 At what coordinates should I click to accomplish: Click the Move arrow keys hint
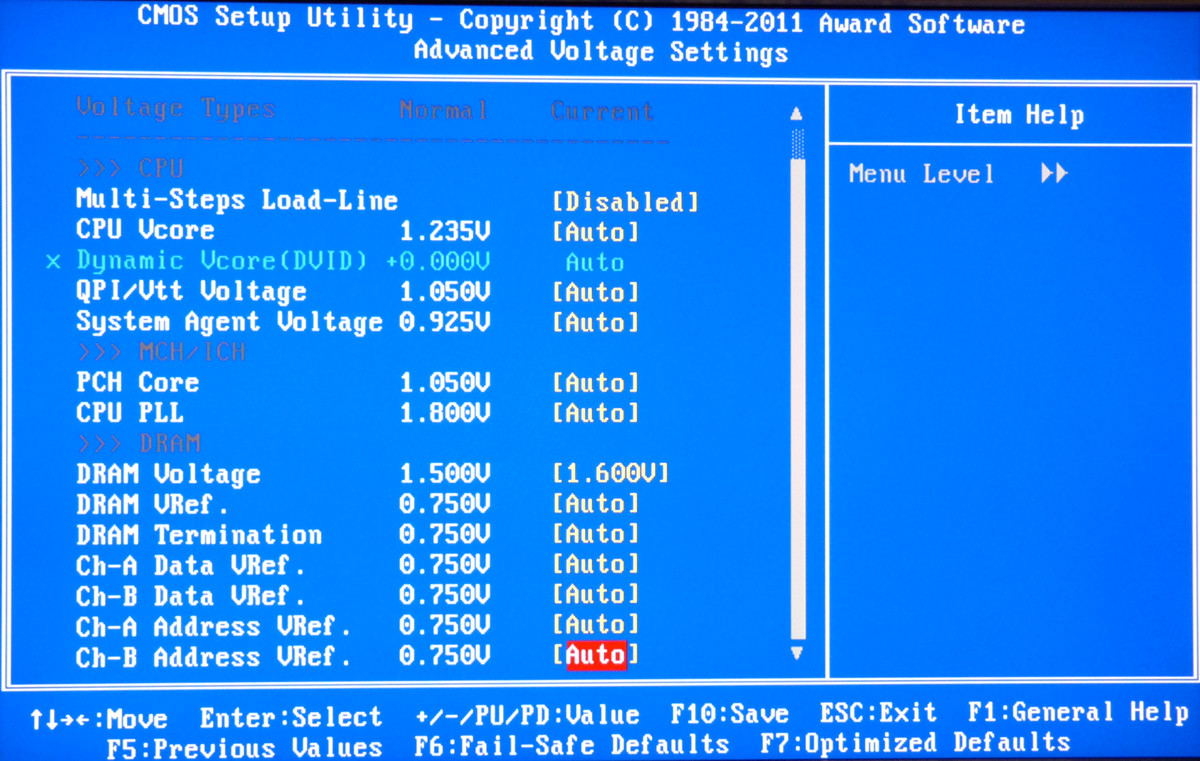click(99, 719)
